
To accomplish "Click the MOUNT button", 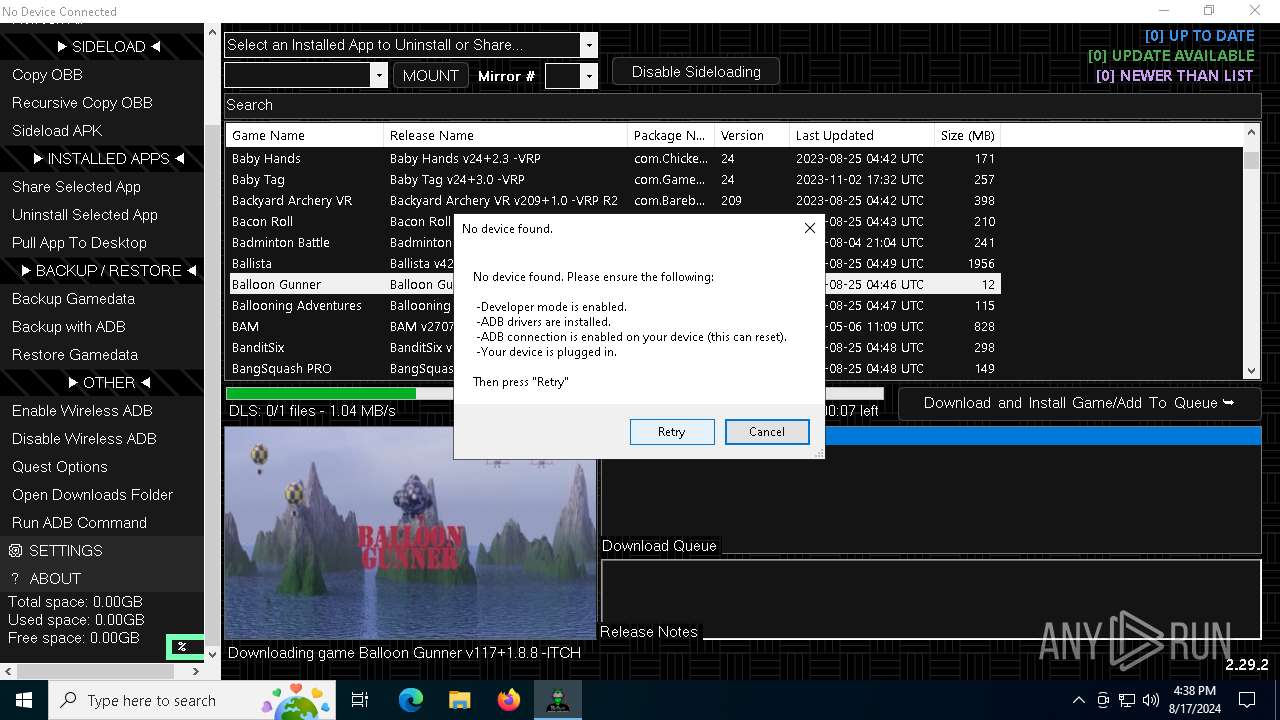I will 430,75.
